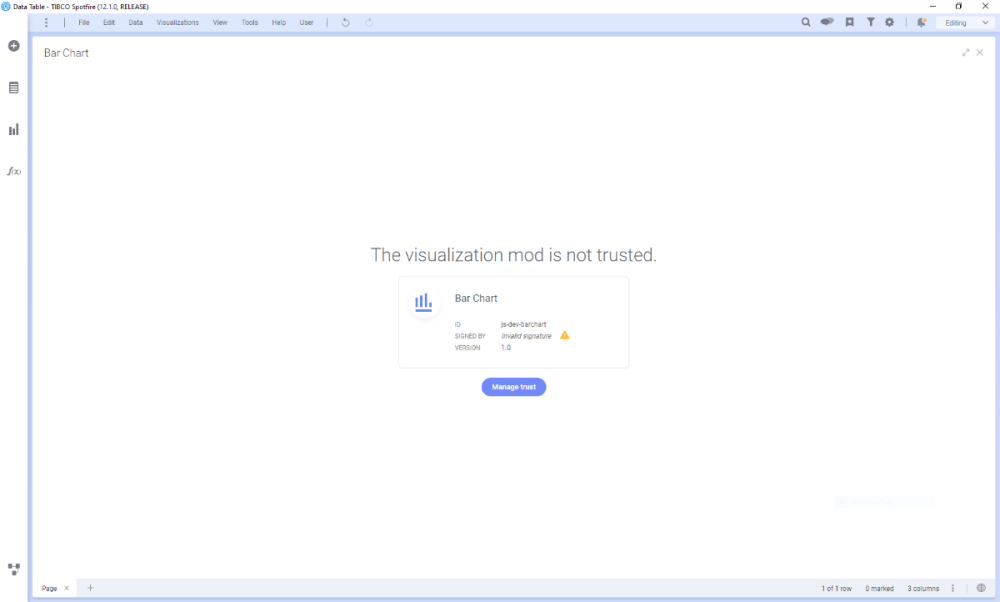The image size is (1000, 602).
Task: Click the Manage trust button
Action: 513,387
